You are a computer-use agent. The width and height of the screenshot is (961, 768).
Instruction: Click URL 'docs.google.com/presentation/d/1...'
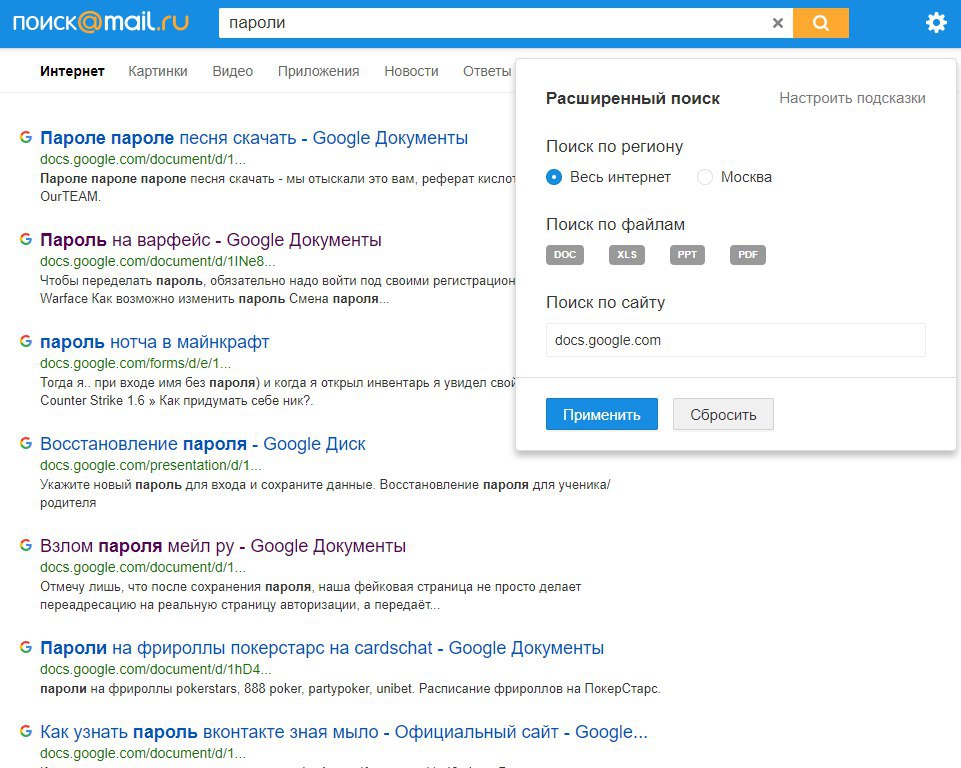point(151,465)
